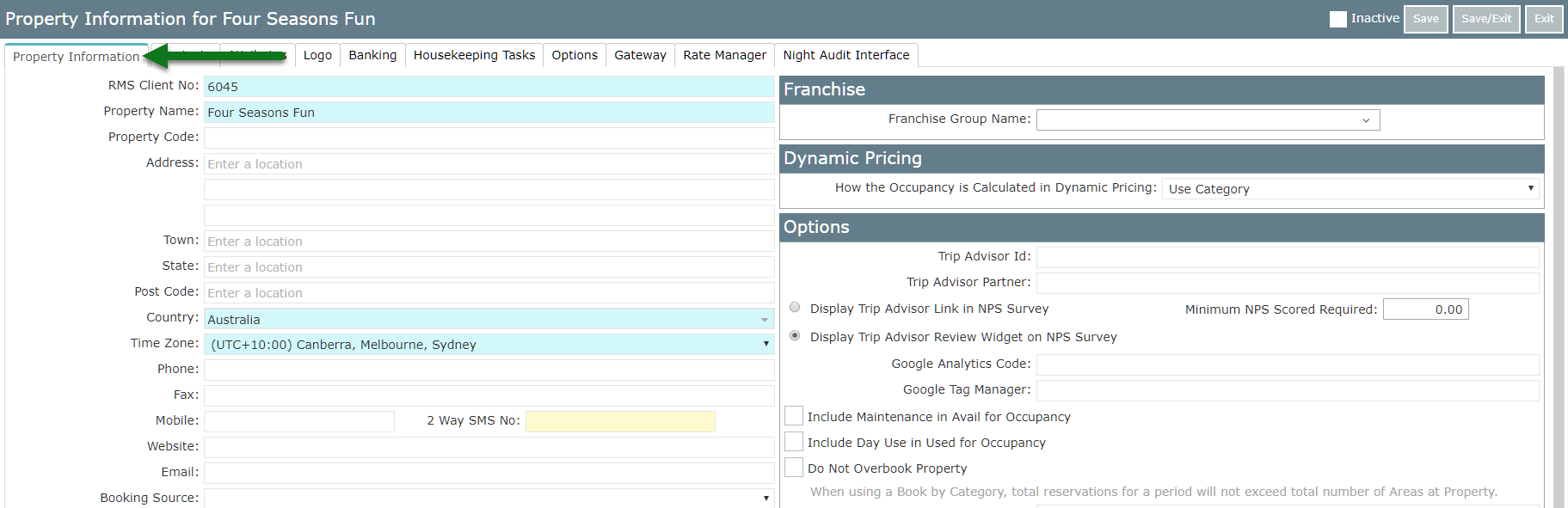This screenshot has height=508, width=1568.
Task: Click the Minimum NPS Scored Required field
Action: coord(1425,309)
